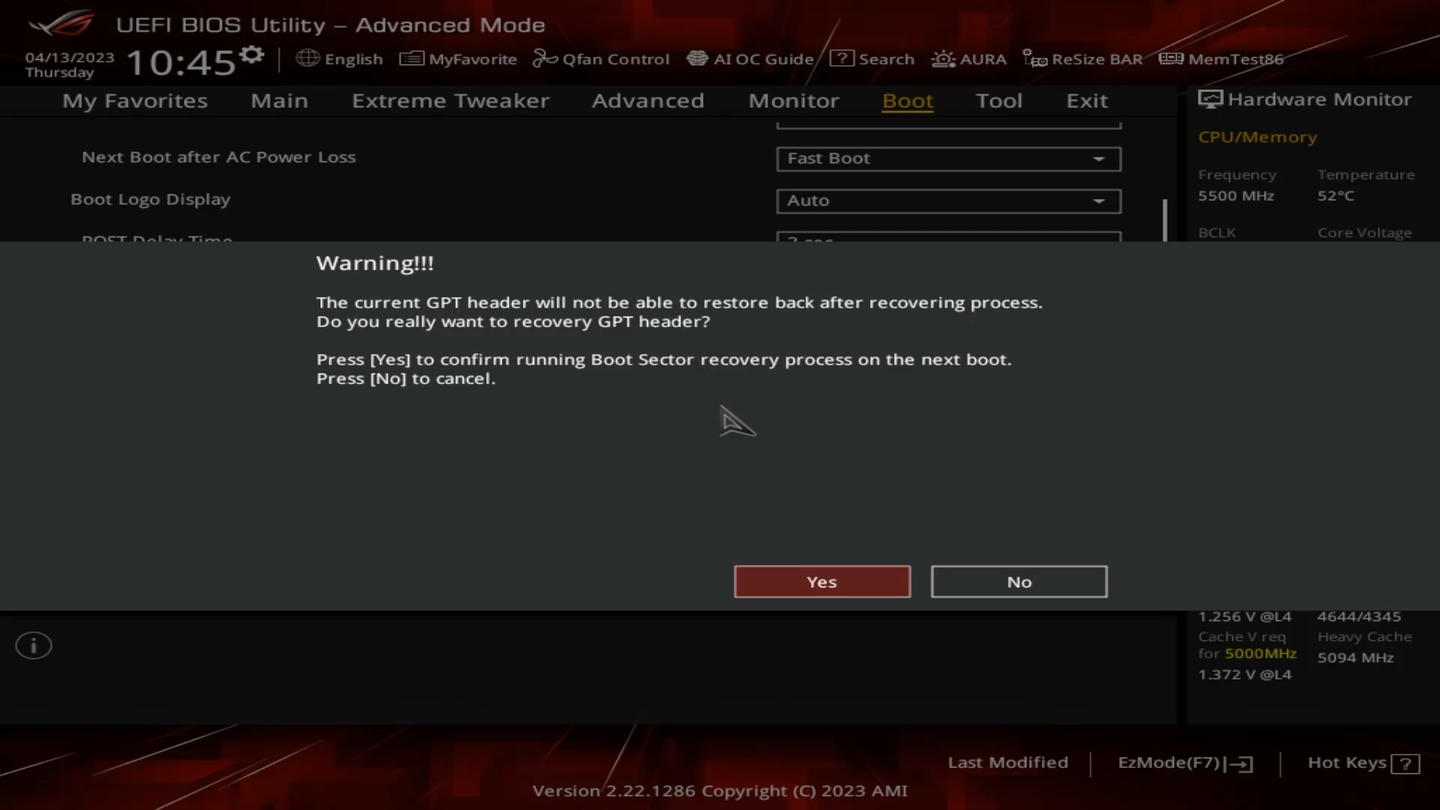
Task: Go to the Monitor tab
Action: 793,101
